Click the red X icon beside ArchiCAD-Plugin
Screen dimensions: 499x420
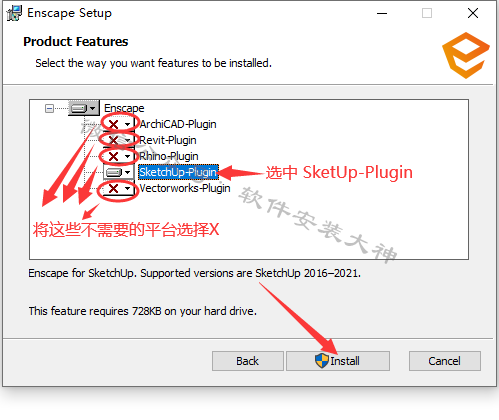(x=113, y=124)
